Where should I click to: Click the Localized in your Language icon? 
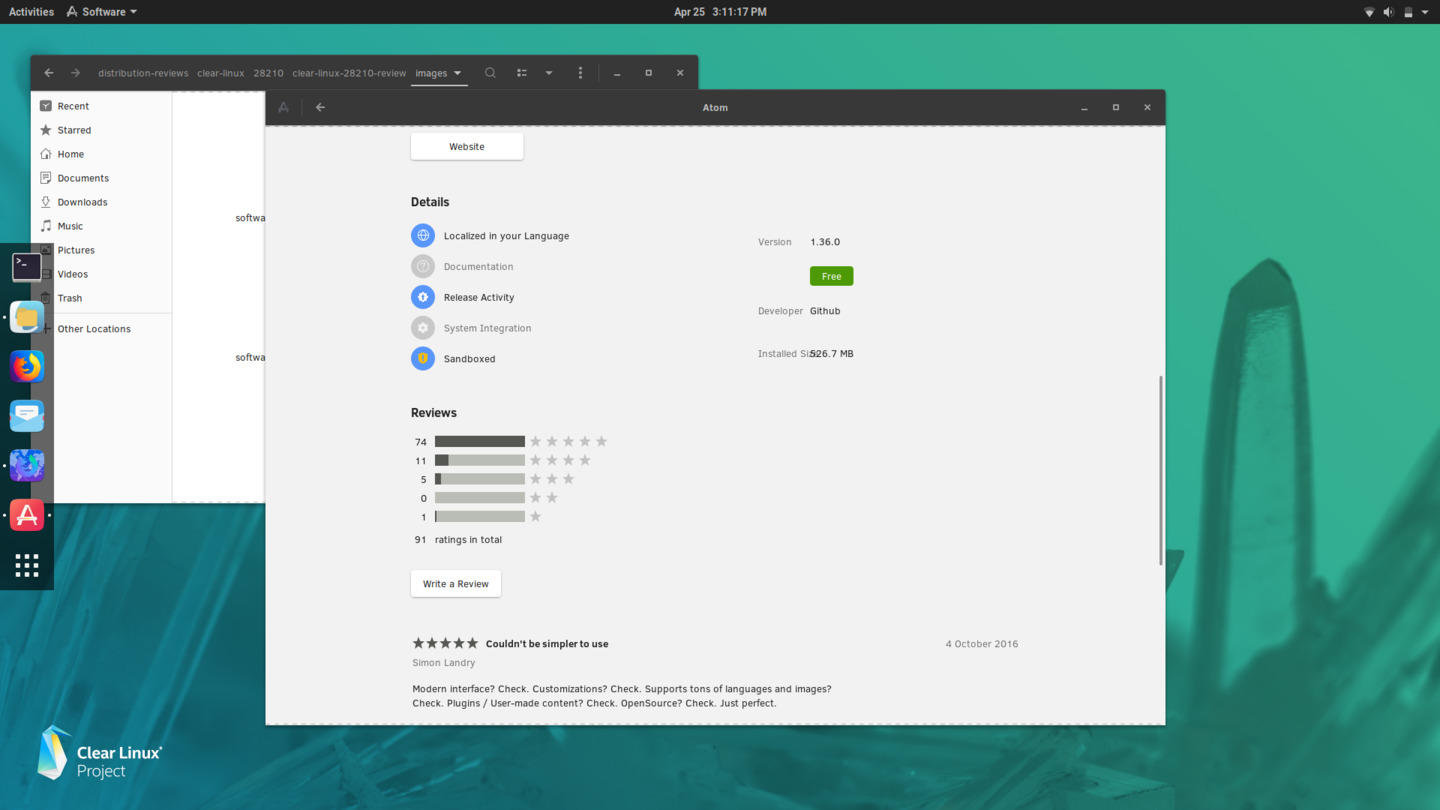click(423, 235)
